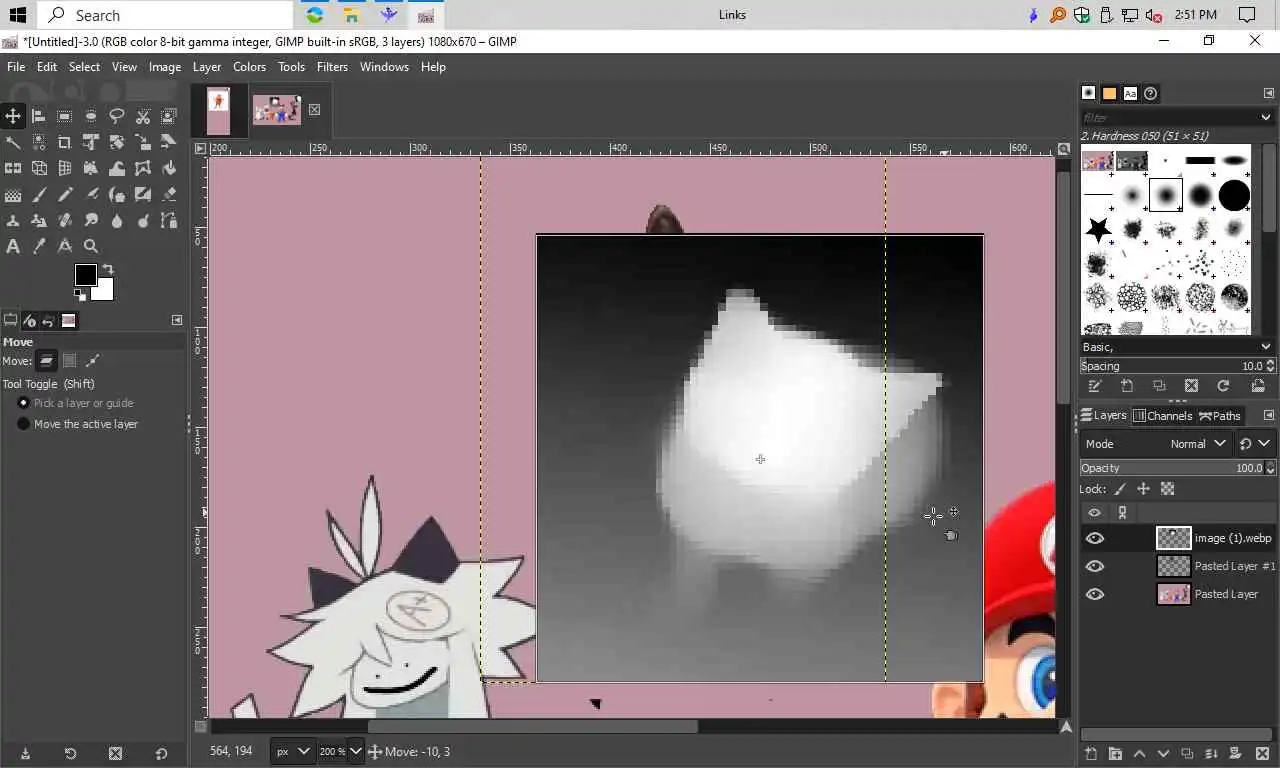
Task: Toggle lock position and size
Action: (1143, 489)
